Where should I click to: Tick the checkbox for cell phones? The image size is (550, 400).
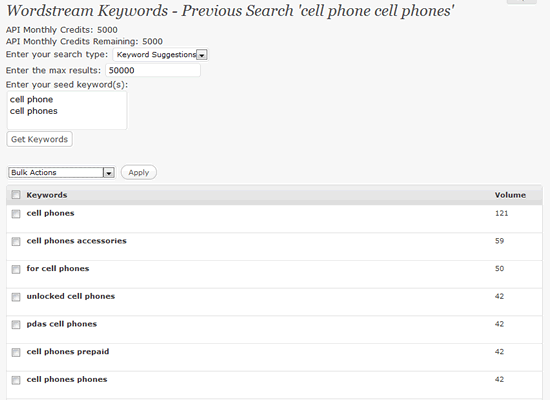click(x=16, y=214)
